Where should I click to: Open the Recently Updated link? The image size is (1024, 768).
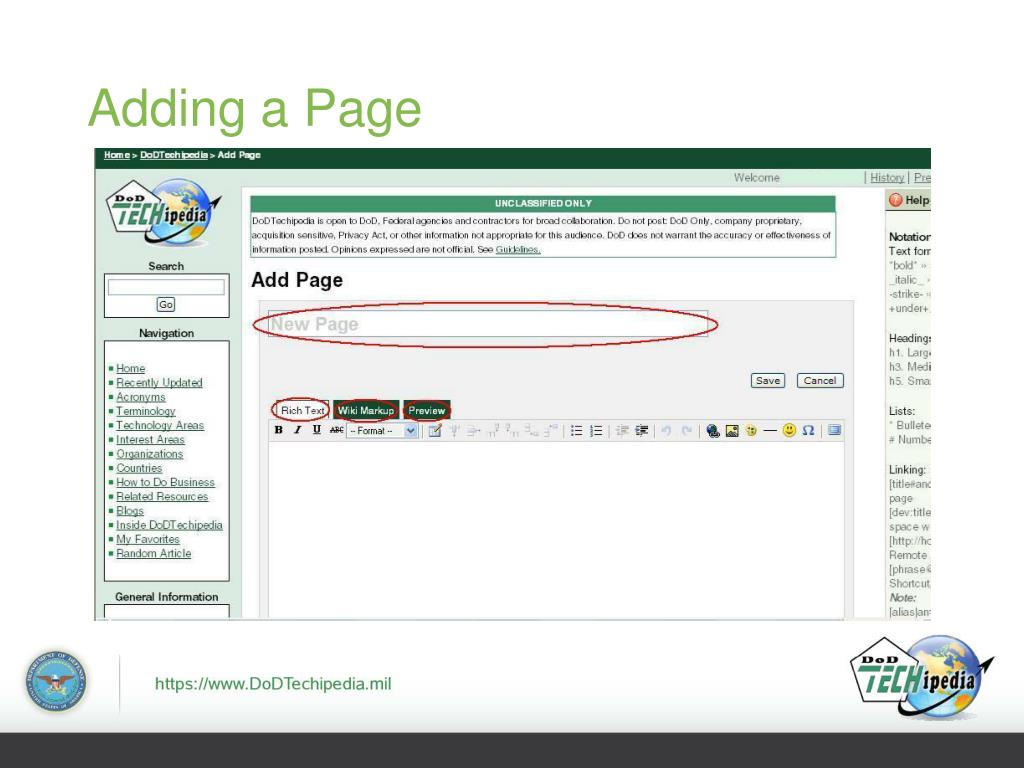tap(159, 383)
